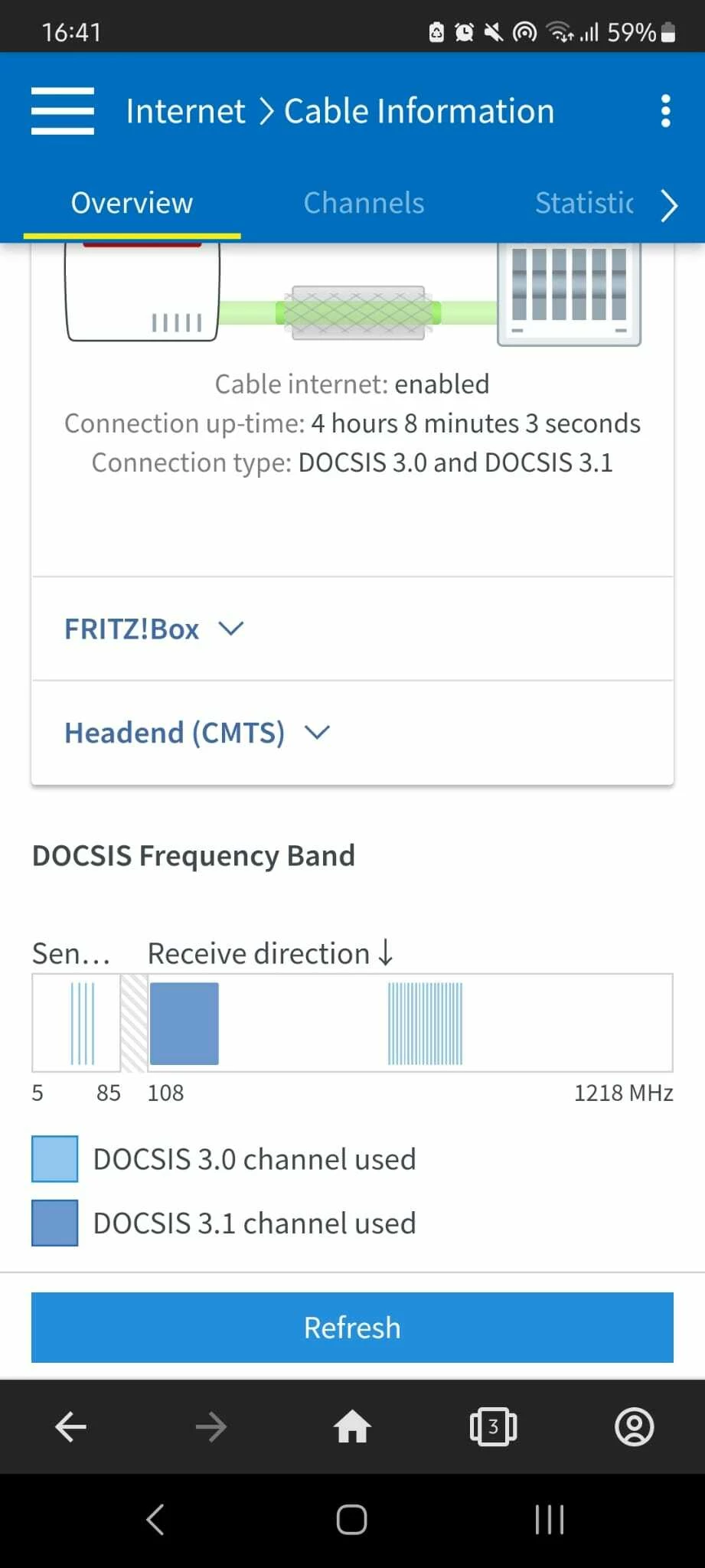705x1568 pixels.
Task: Open the three-dot options menu
Action: coord(665,111)
